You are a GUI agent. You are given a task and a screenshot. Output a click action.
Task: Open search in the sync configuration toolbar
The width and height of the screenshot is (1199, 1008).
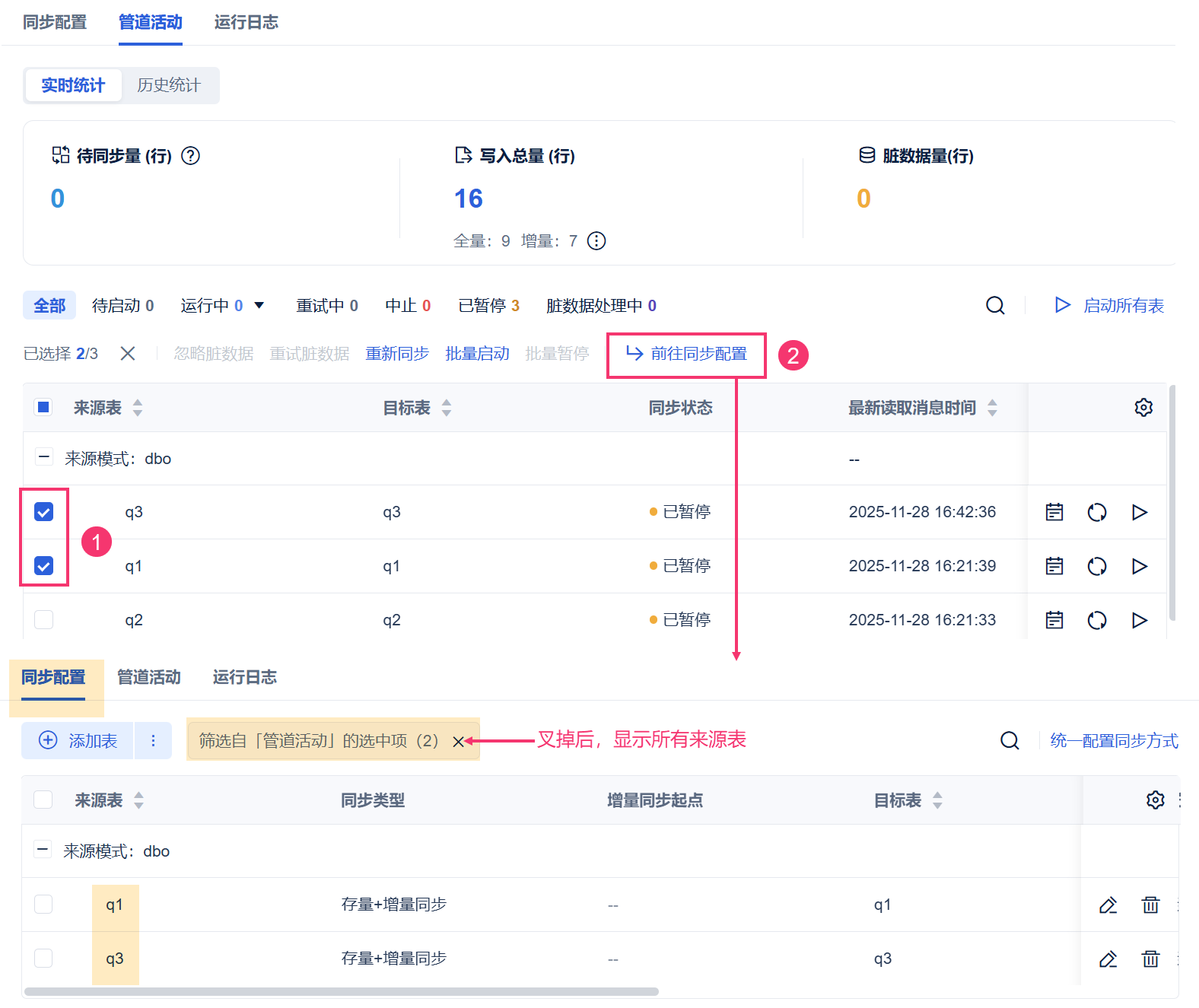1010,741
